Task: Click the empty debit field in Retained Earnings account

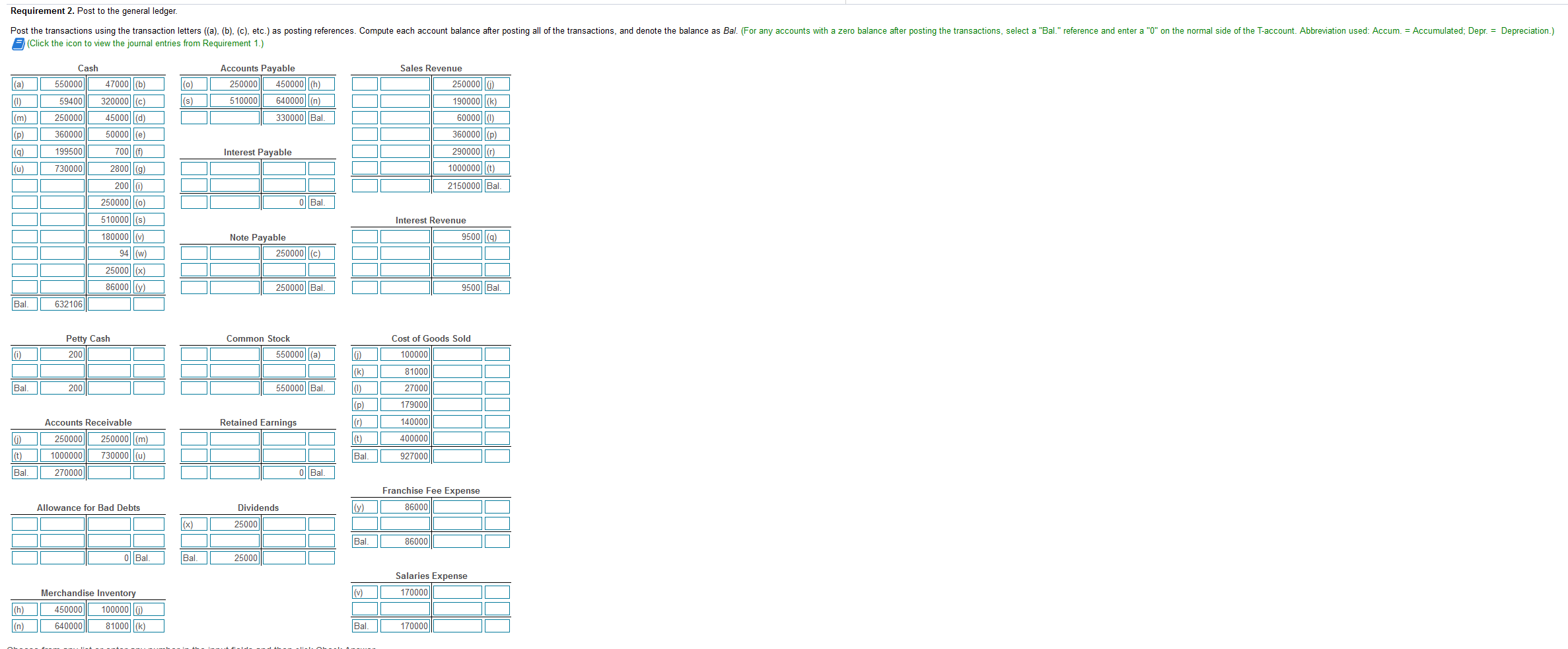Action: [234, 438]
